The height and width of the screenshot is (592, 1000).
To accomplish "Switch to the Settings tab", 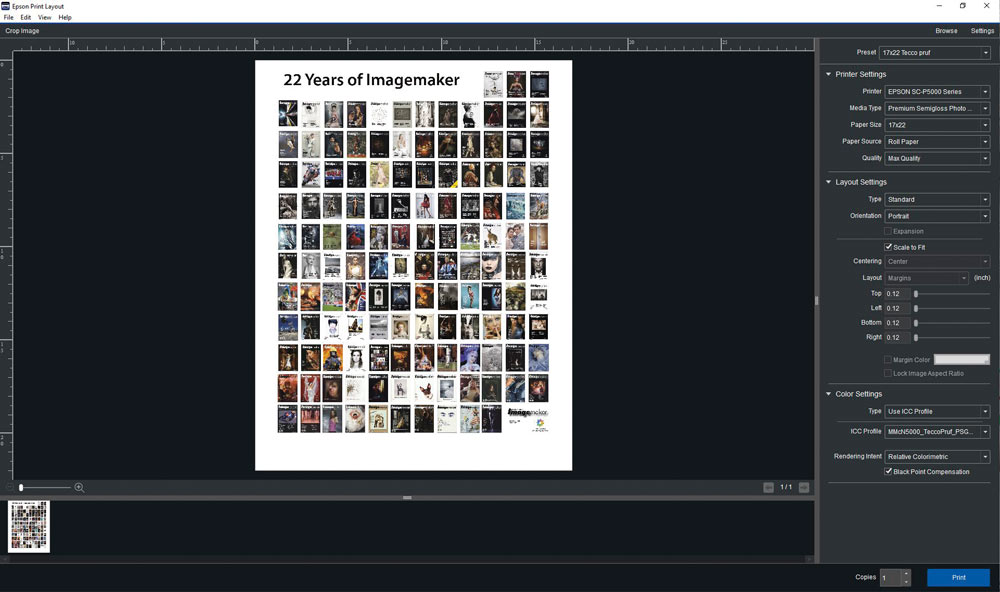I will click(982, 31).
